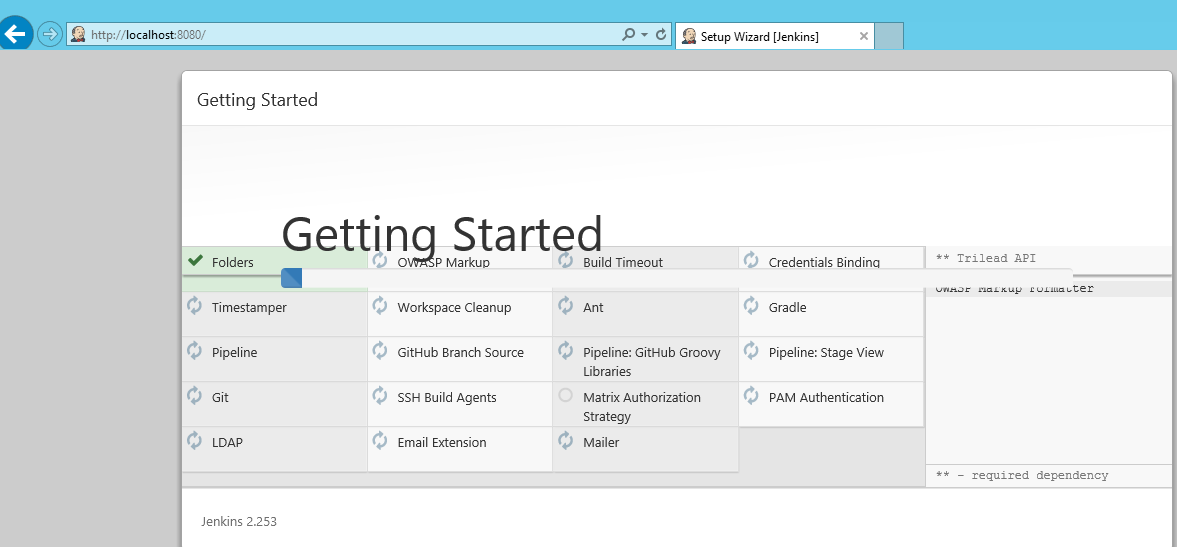The image size is (1177, 547).
Task: Click the install progress bar blue fill
Action: (x=291, y=278)
